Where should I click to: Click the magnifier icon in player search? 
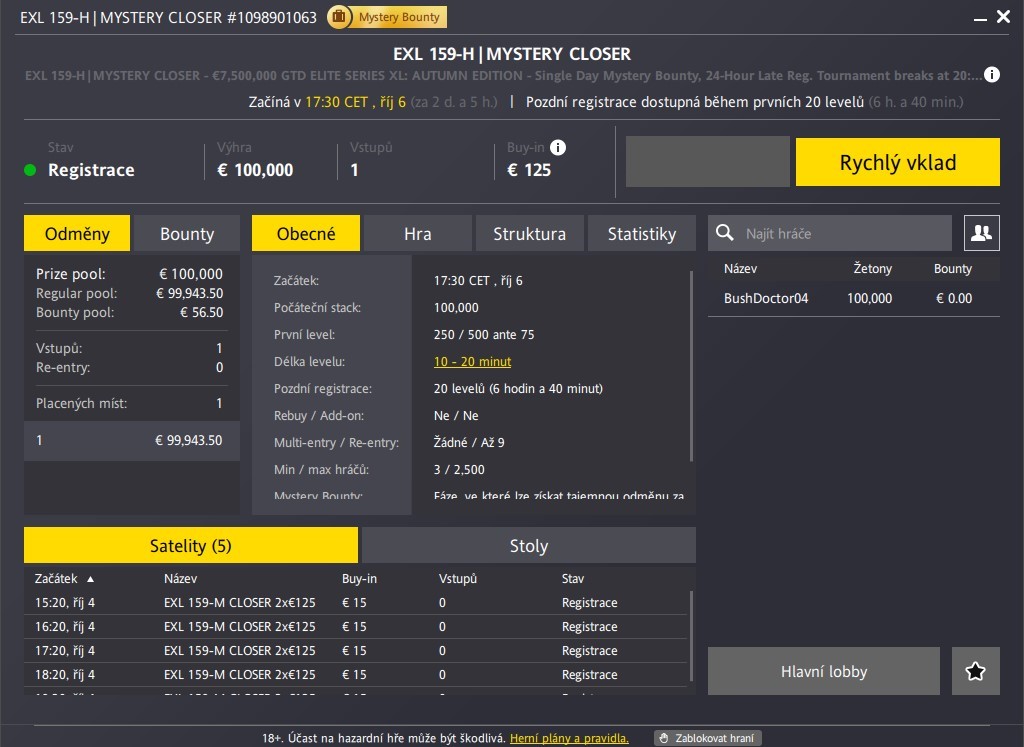click(725, 232)
